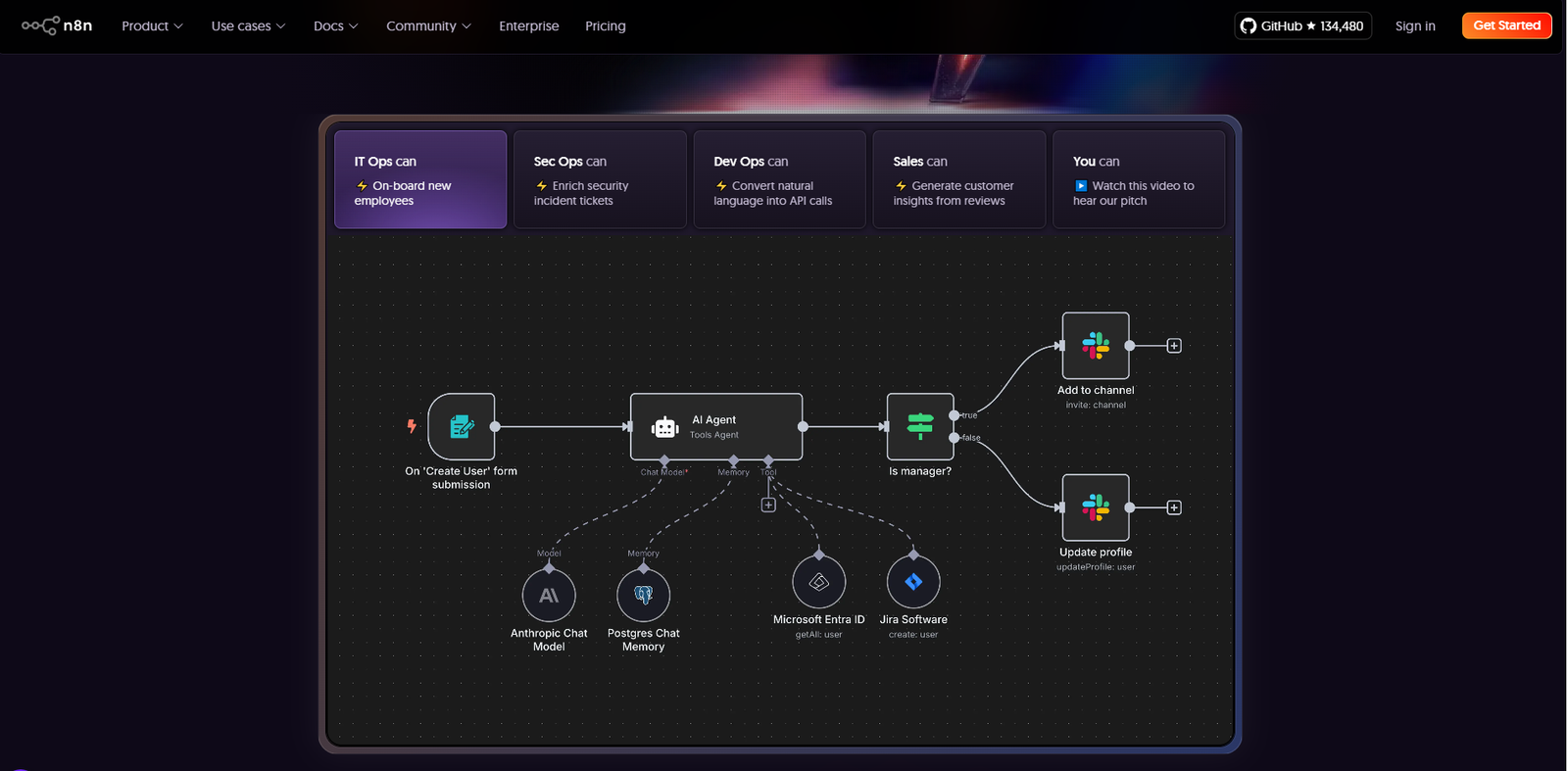This screenshot has width=1568, height=771.
Task: Click the n8n logo in header
Action: click(57, 25)
